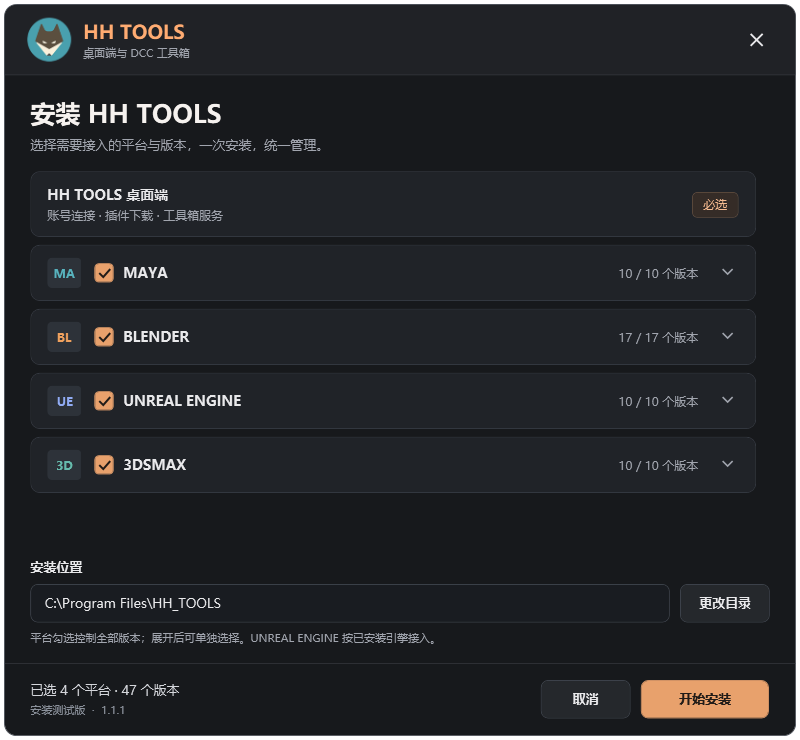The width and height of the screenshot is (800, 740).
Task: Click the 3DSMAX 10 / 10 个版本 count
Action: click(x=658, y=465)
